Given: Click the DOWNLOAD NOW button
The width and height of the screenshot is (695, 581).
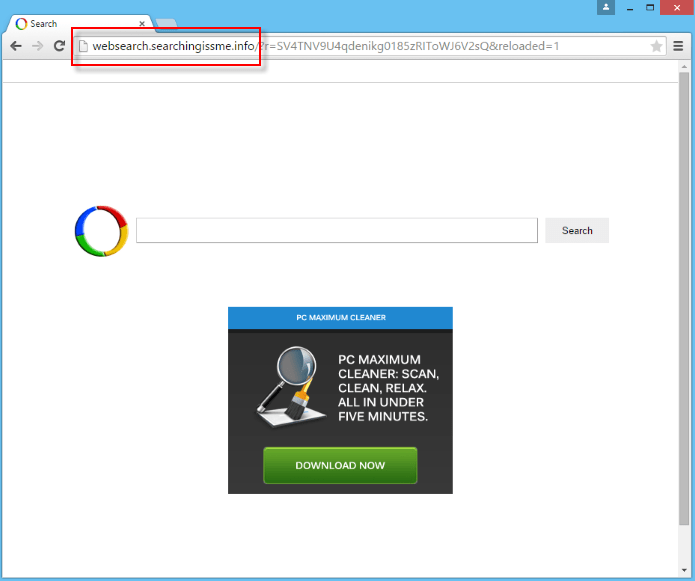Looking at the screenshot, I should [x=340, y=465].
